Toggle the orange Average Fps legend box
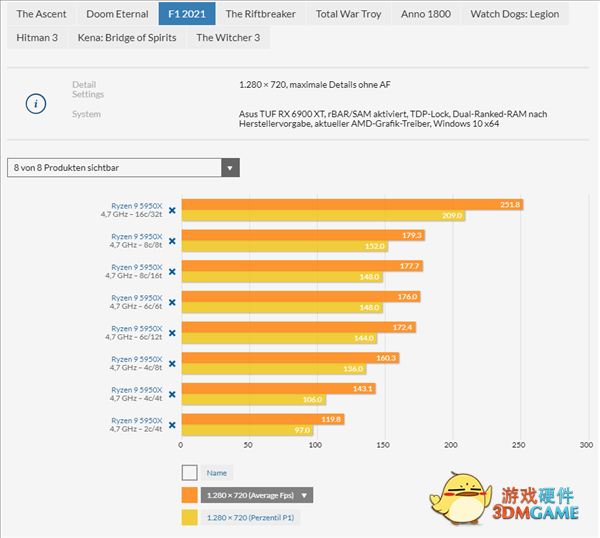600x538 pixels. (189, 495)
